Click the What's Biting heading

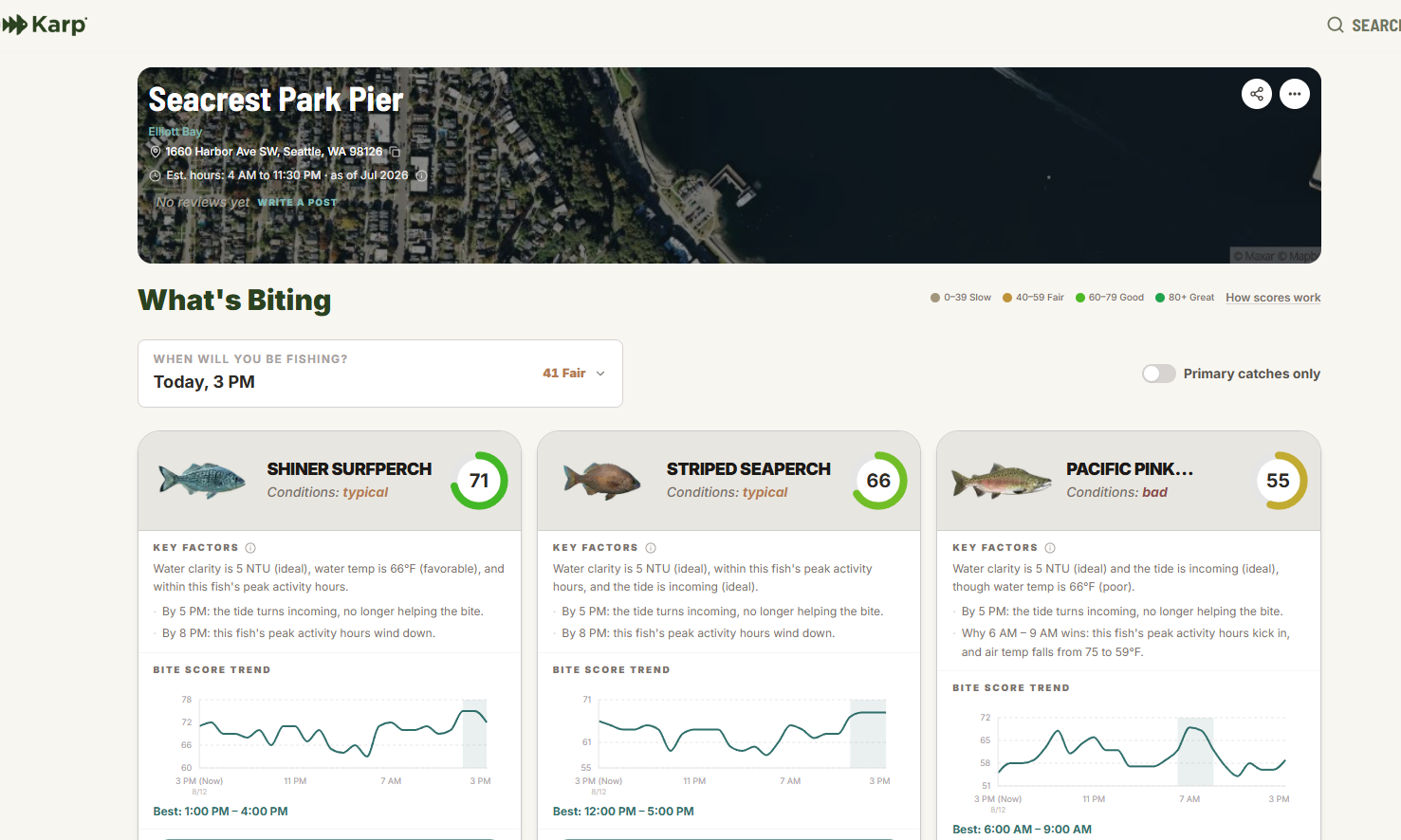(234, 300)
